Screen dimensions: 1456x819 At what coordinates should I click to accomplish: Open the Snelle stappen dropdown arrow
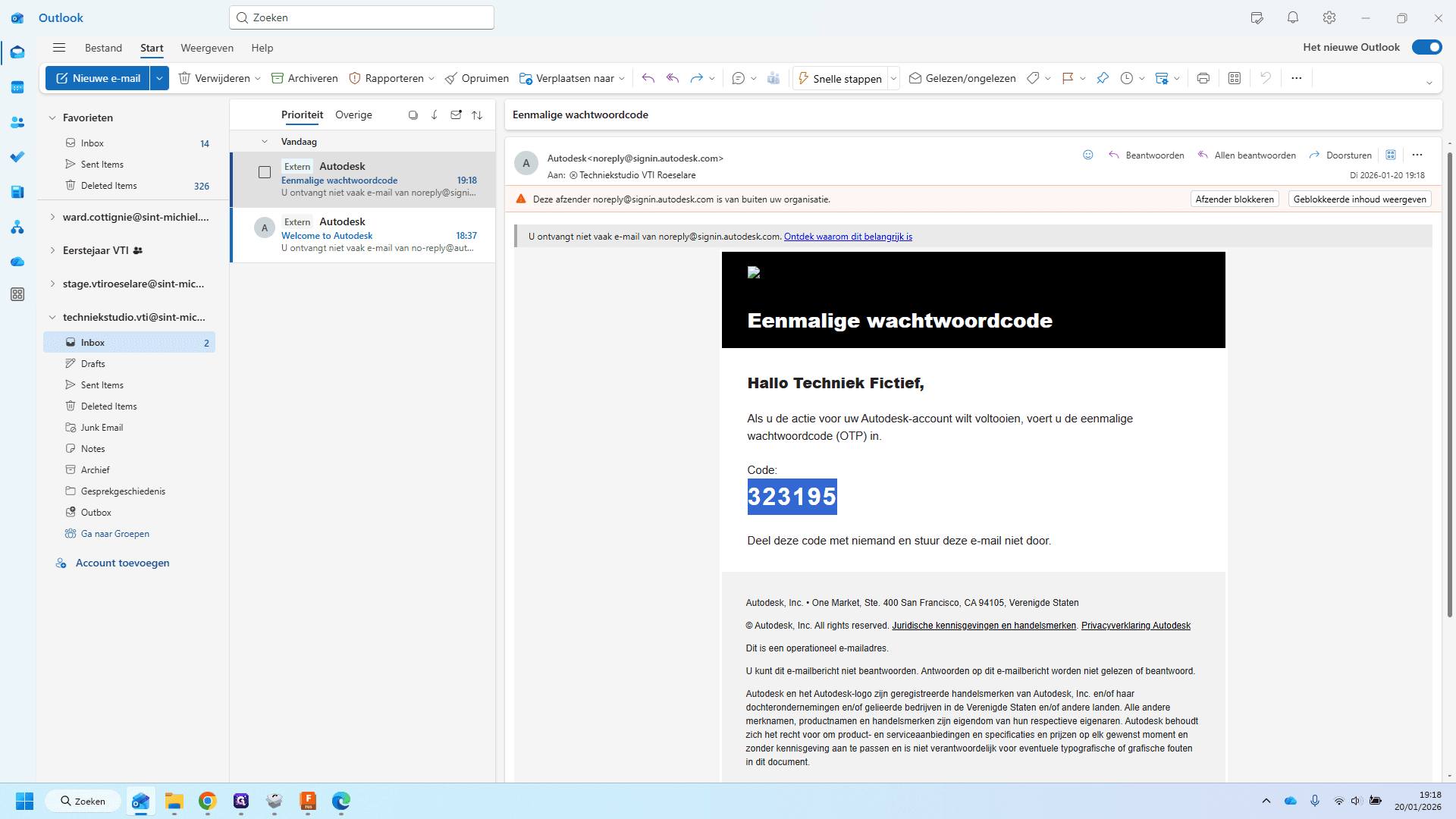tap(893, 78)
